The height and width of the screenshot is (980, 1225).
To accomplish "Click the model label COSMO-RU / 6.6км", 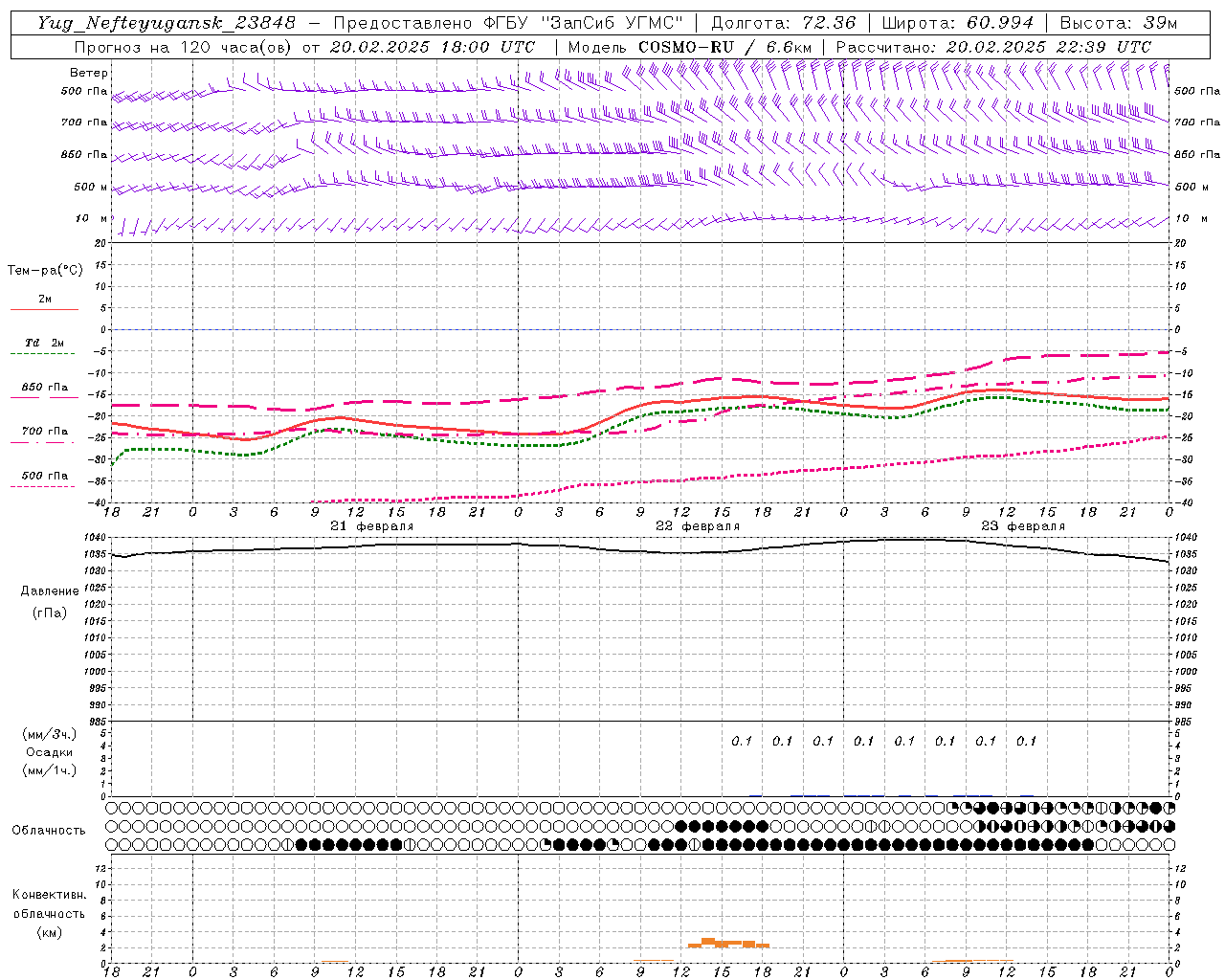I will tap(725, 47).
